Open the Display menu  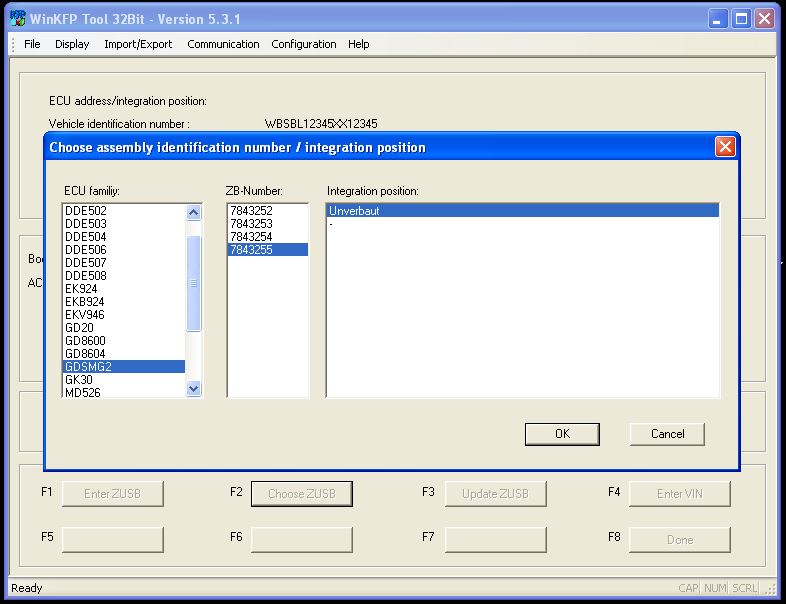72,44
